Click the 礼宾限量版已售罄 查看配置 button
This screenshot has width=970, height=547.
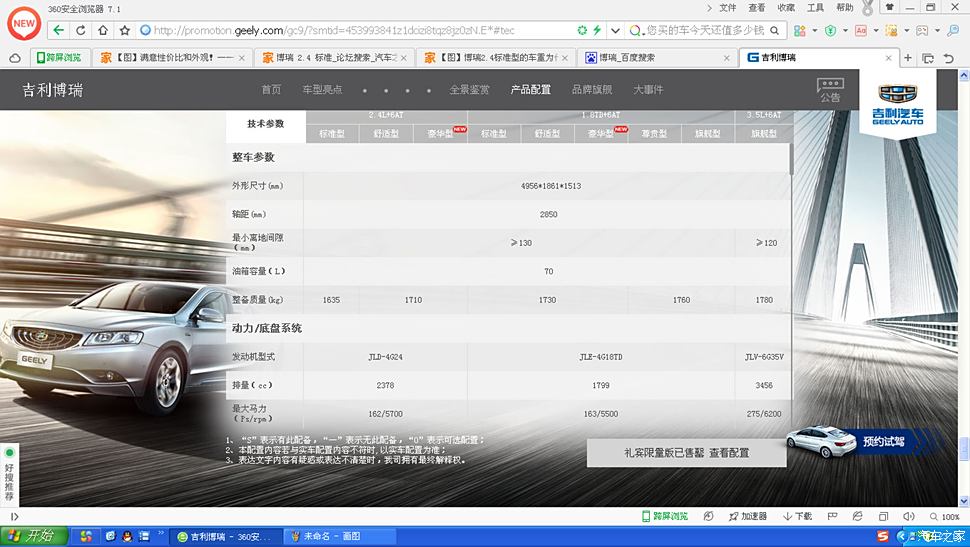click(x=686, y=453)
